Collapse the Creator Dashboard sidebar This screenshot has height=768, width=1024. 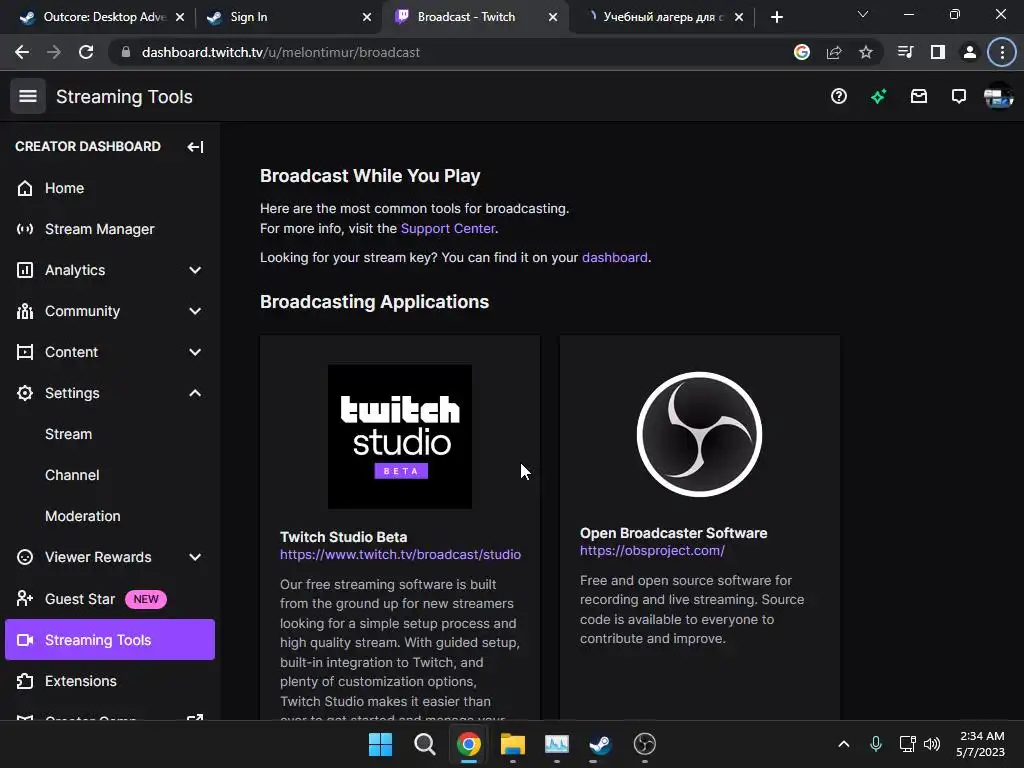tap(195, 147)
